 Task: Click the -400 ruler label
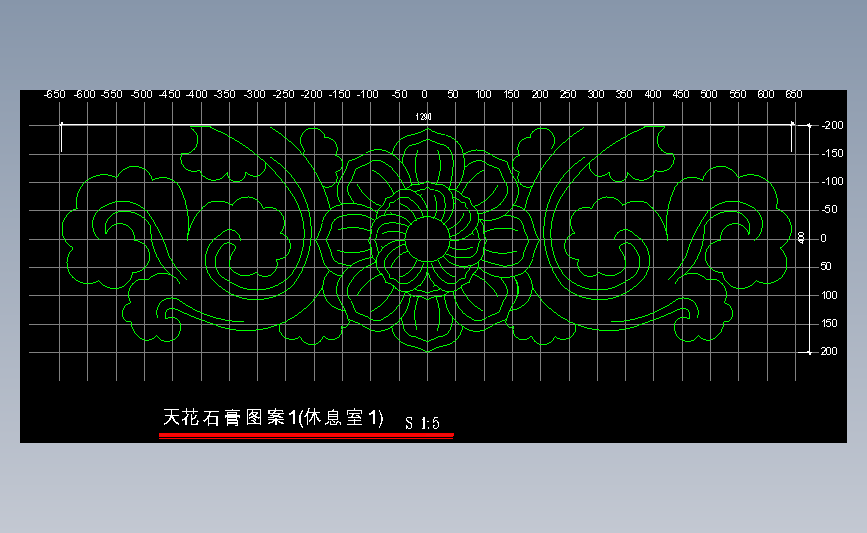[197, 95]
